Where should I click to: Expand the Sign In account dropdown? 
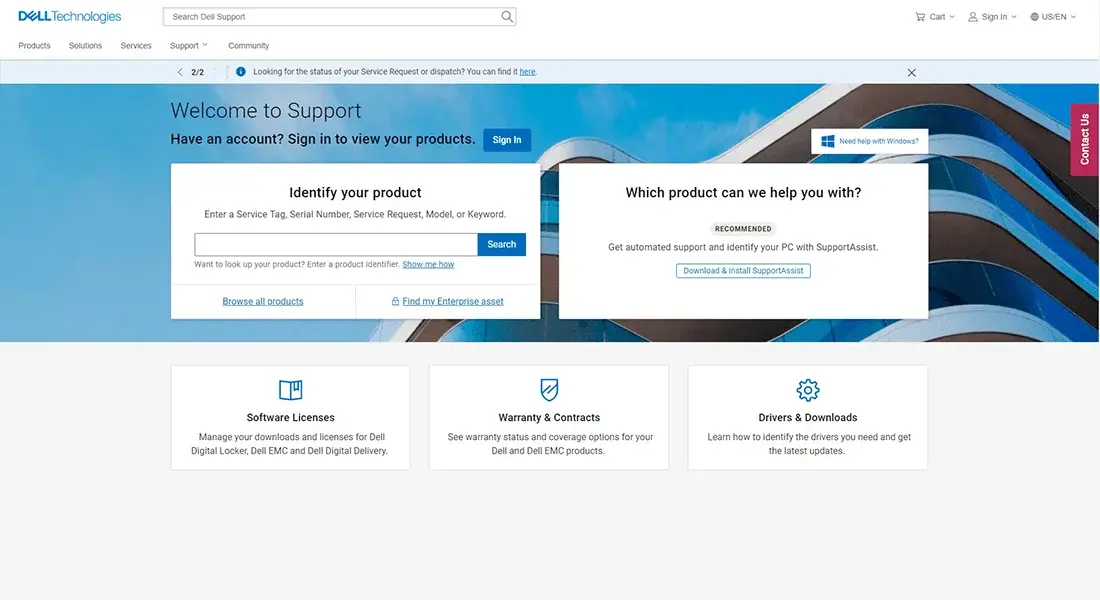click(x=1014, y=17)
